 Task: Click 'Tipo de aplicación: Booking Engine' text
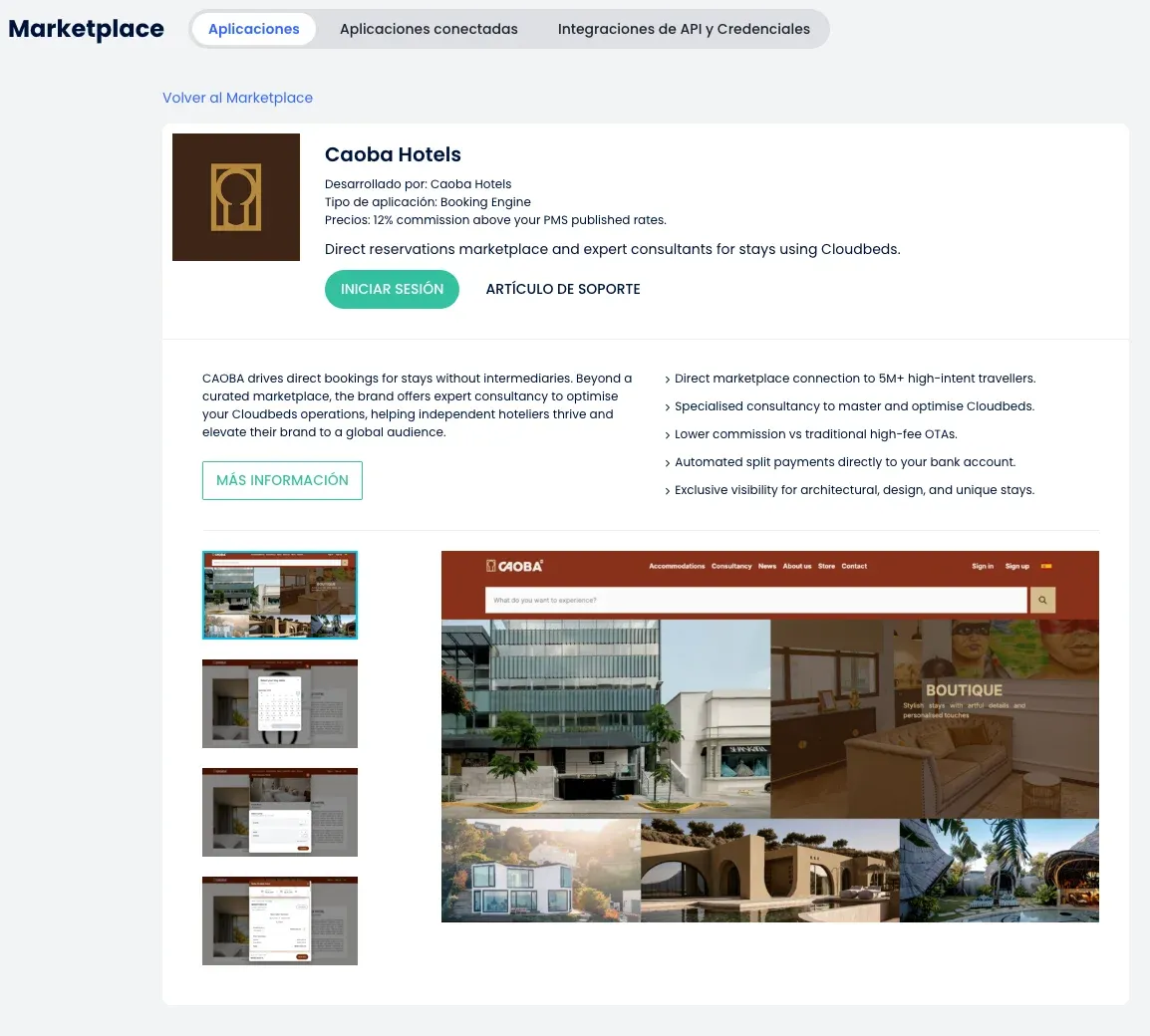(x=428, y=201)
